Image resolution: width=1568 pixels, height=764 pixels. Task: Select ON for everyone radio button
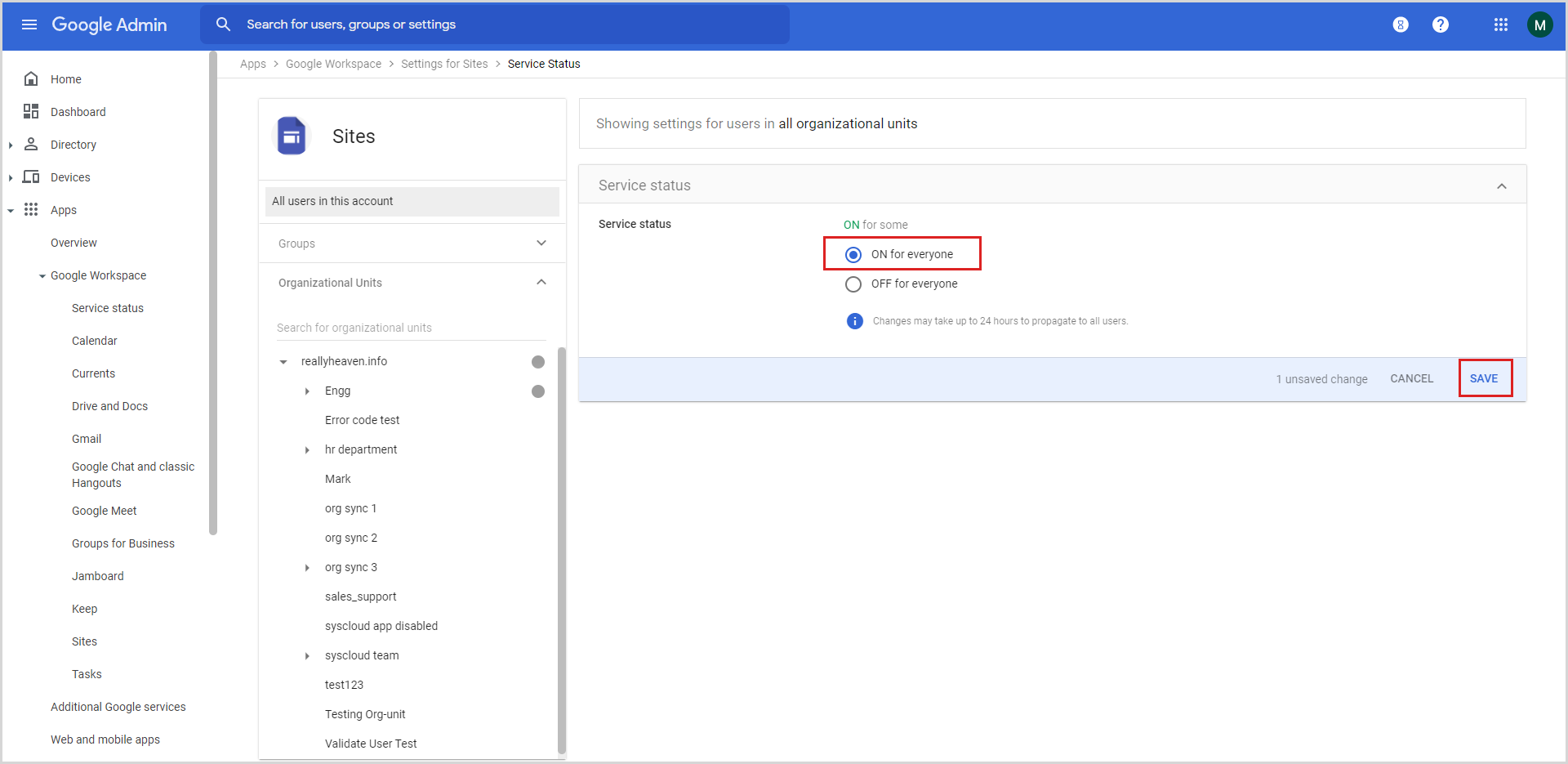coord(853,255)
